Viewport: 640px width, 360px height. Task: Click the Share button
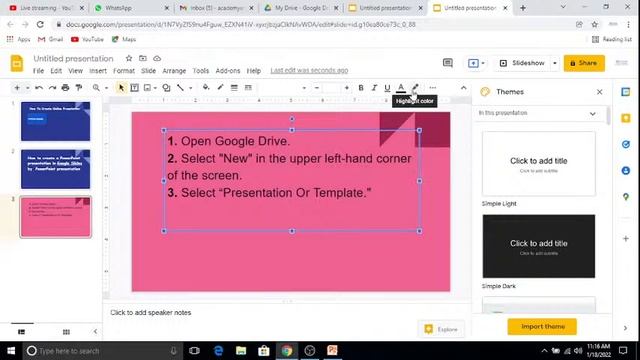(x=584, y=63)
